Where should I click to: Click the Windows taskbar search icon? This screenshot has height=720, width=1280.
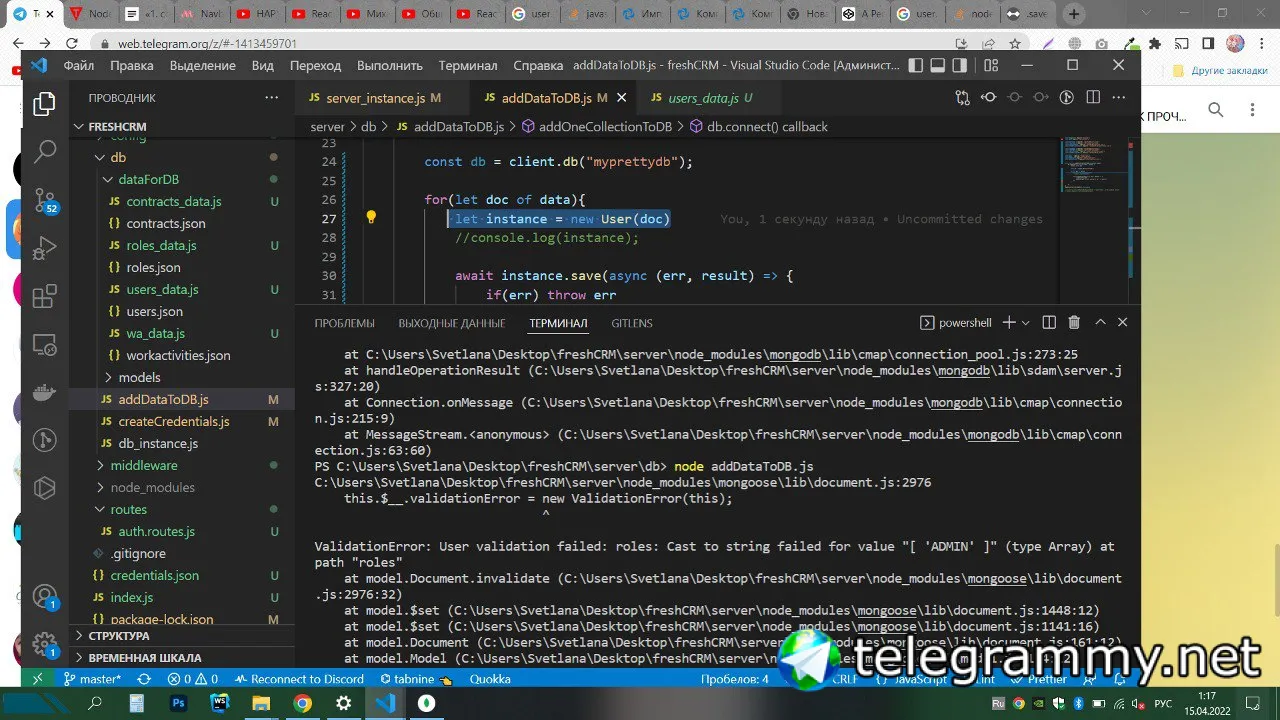point(96,704)
